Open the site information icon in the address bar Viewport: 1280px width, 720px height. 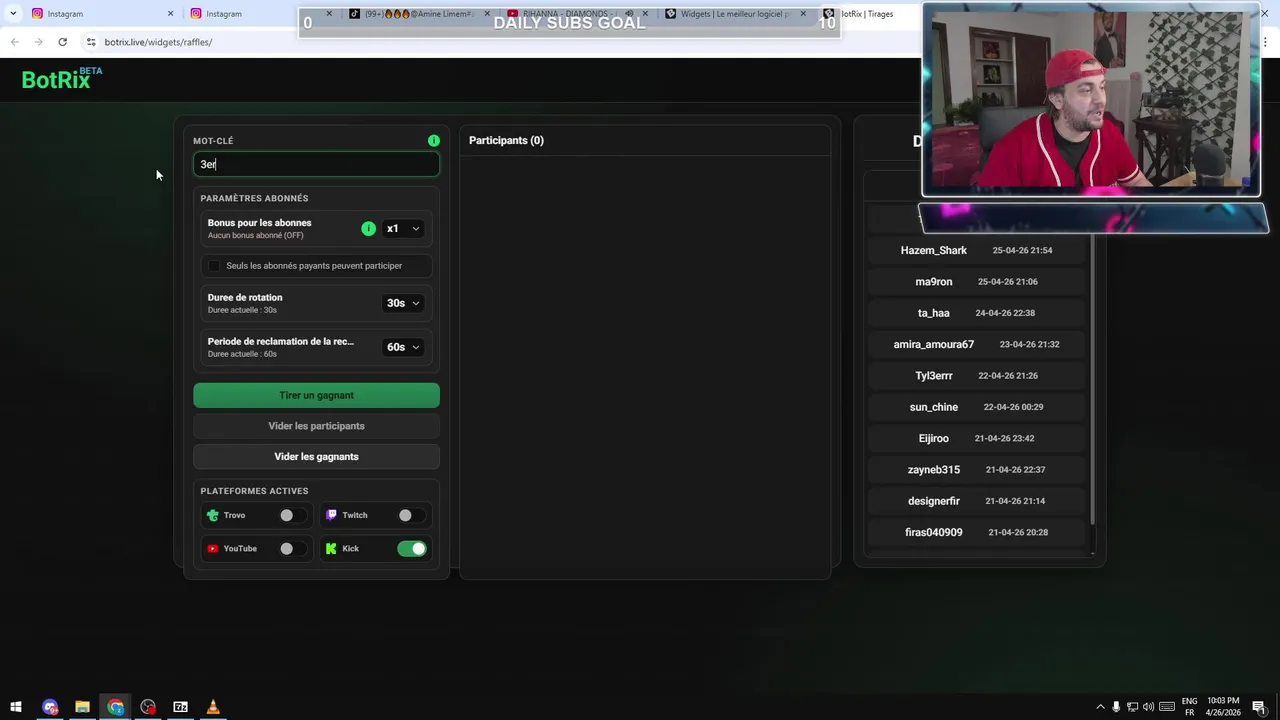tap(91, 42)
